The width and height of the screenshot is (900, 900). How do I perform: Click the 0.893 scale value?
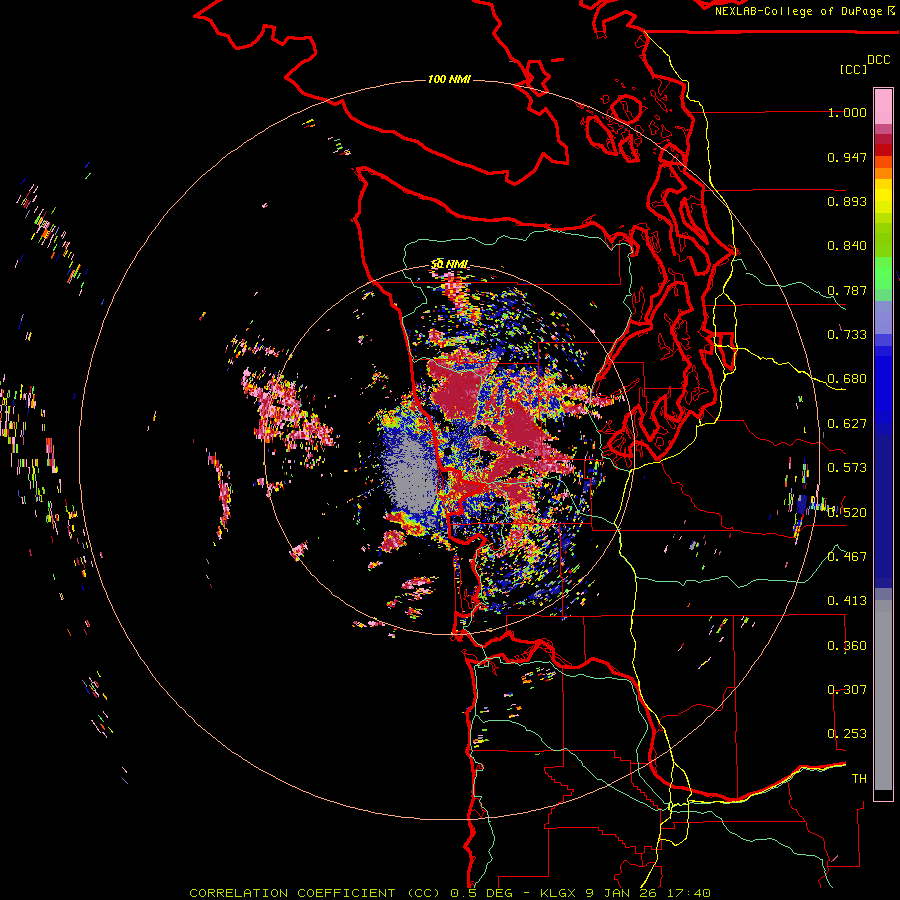pyautogui.click(x=847, y=201)
